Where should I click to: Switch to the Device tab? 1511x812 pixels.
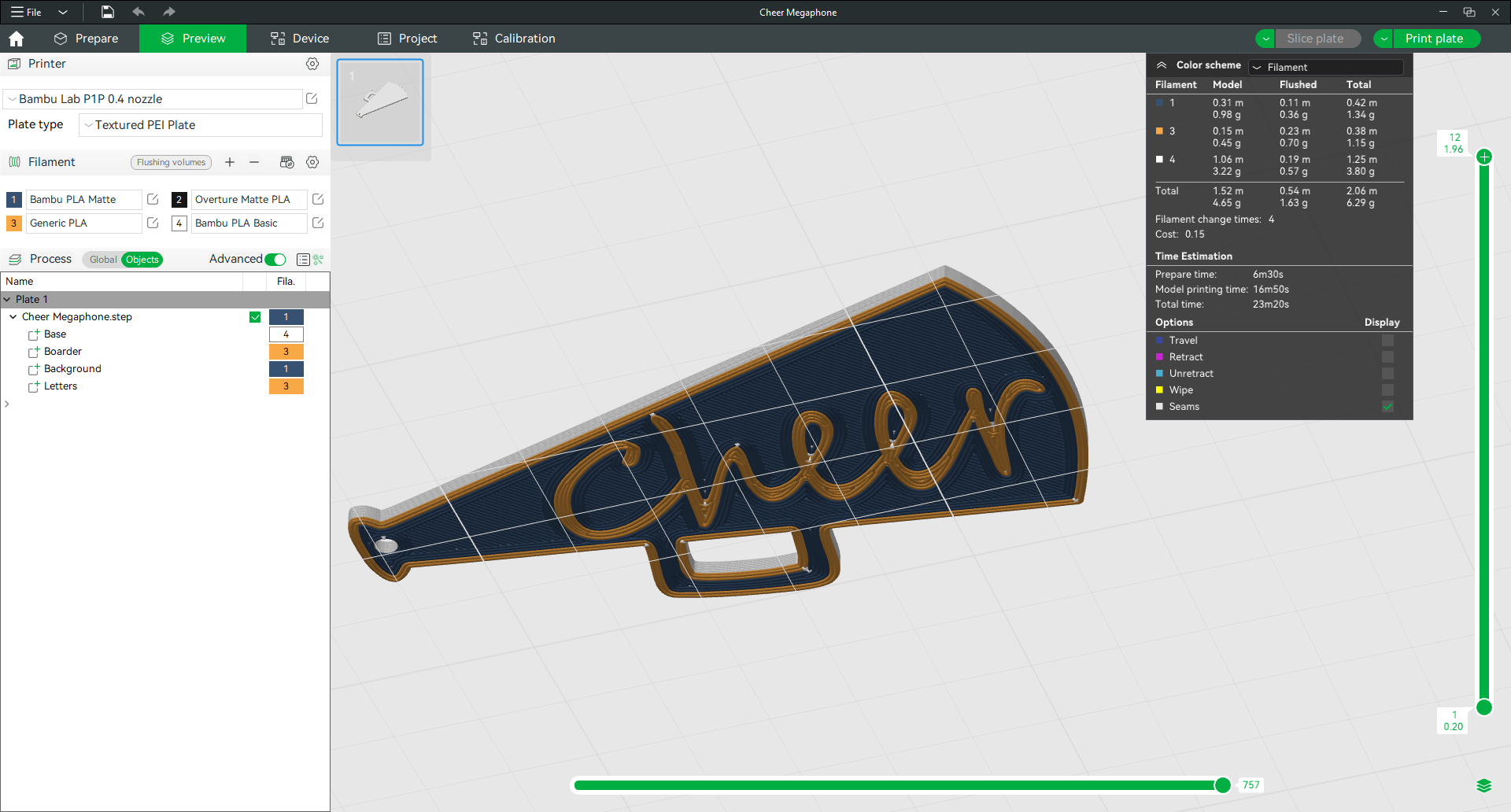point(300,39)
